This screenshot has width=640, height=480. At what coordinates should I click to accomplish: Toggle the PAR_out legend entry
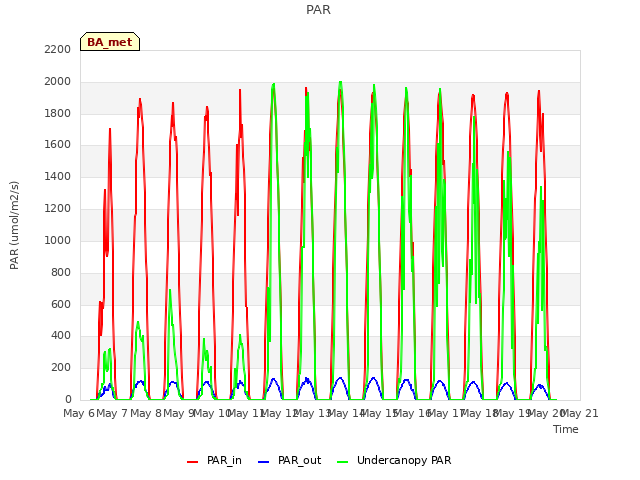pyautogui.click(x=290, y=460)
